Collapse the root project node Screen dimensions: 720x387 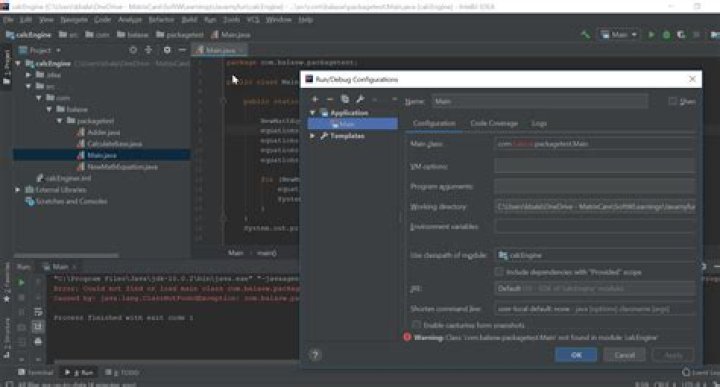tap(18, 63)
